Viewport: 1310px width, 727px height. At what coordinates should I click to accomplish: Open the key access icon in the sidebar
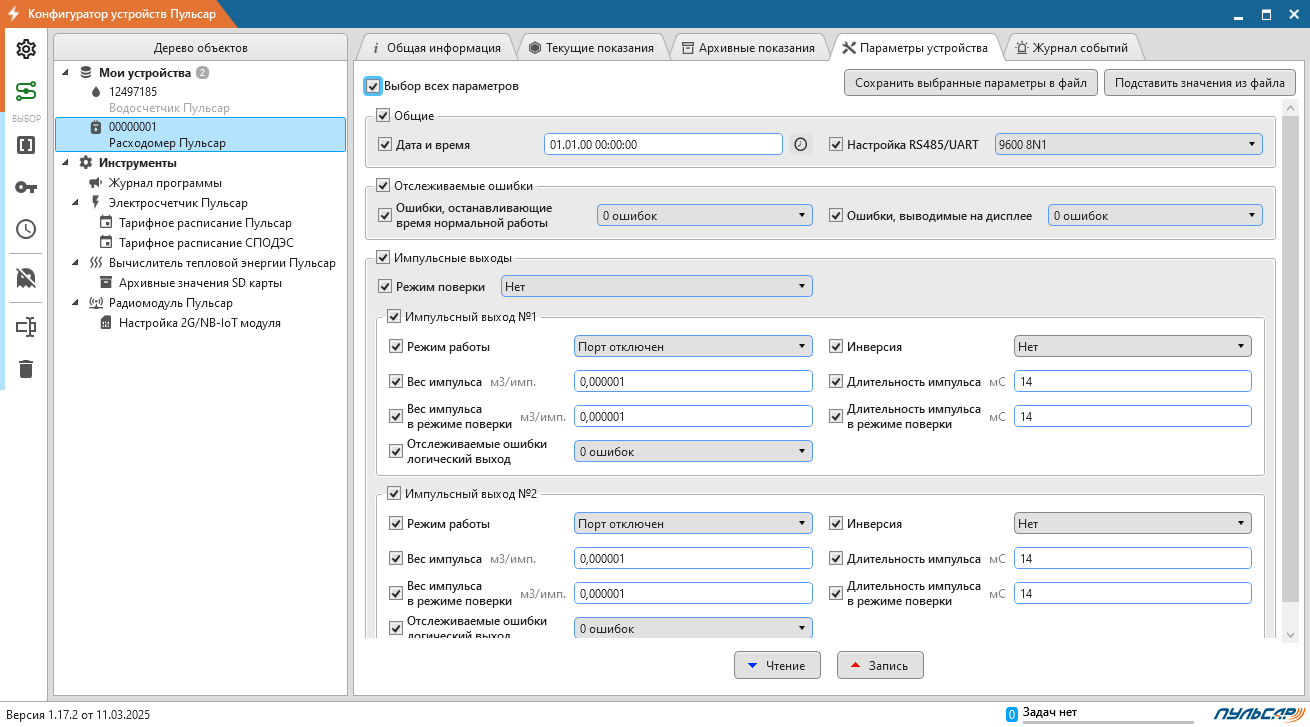click(x=26, y=187)
